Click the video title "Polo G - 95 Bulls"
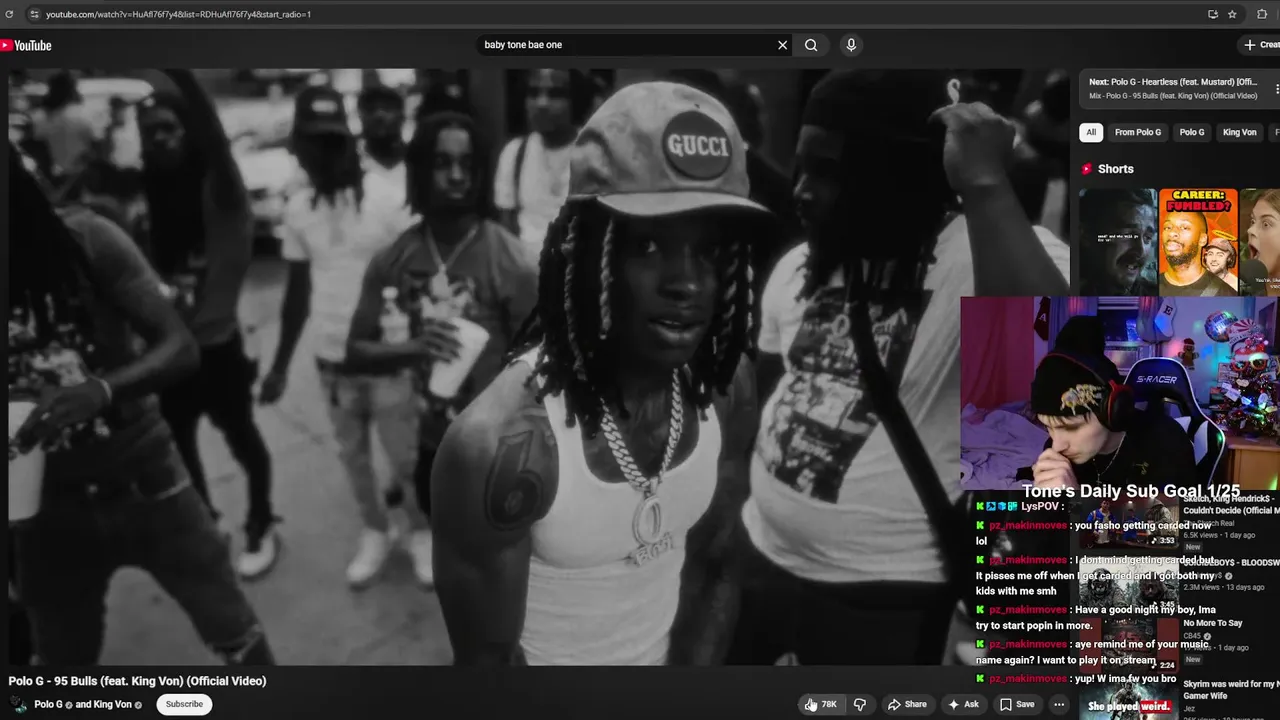Image resolution: width=1280 pixels, height=720 pixels. coord(137,681)
